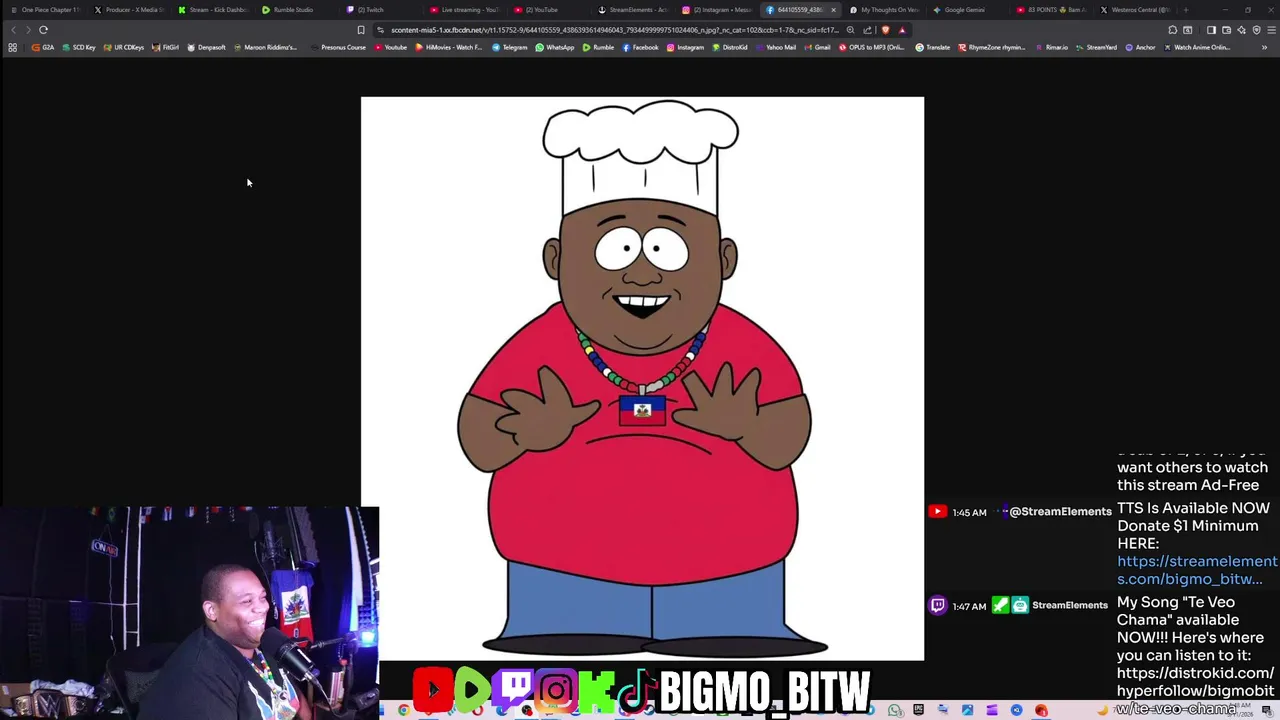
Task: Switch to the My Thoughts On tab
Action: tap(886, 10)
